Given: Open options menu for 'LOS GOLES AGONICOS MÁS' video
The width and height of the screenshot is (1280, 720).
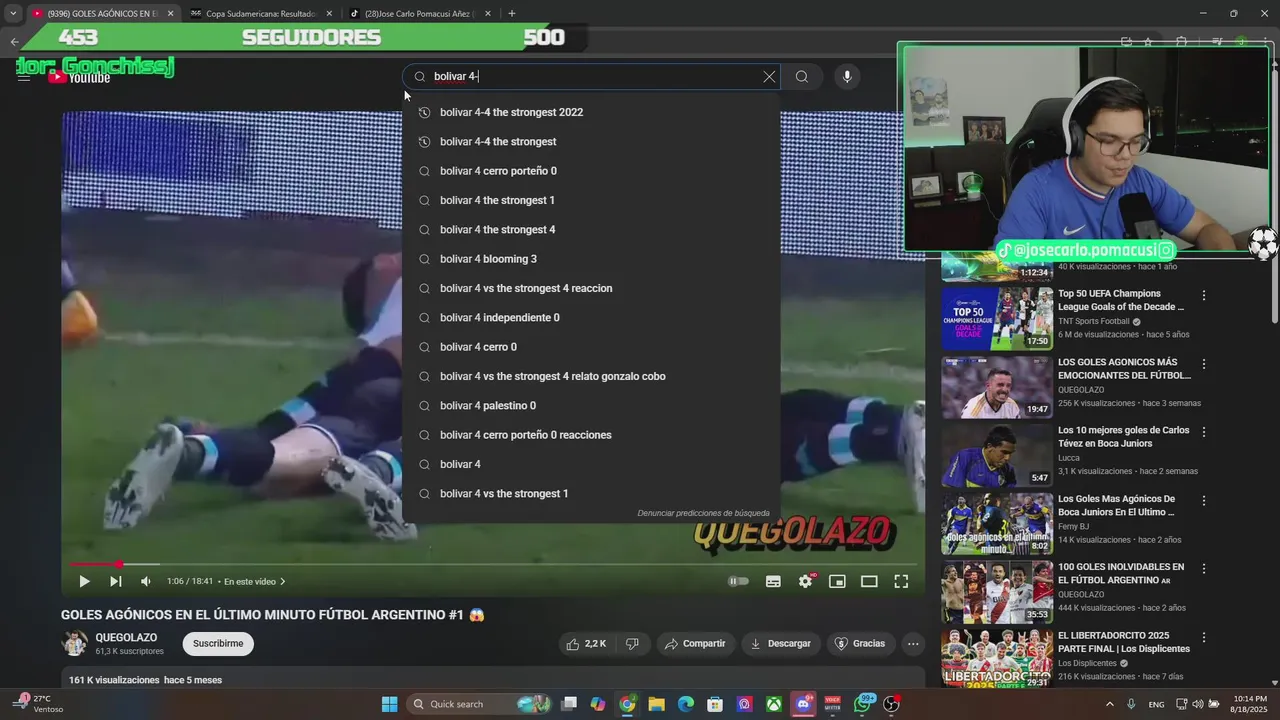Looking at the screenshot, I should (x=1204, y=364).
